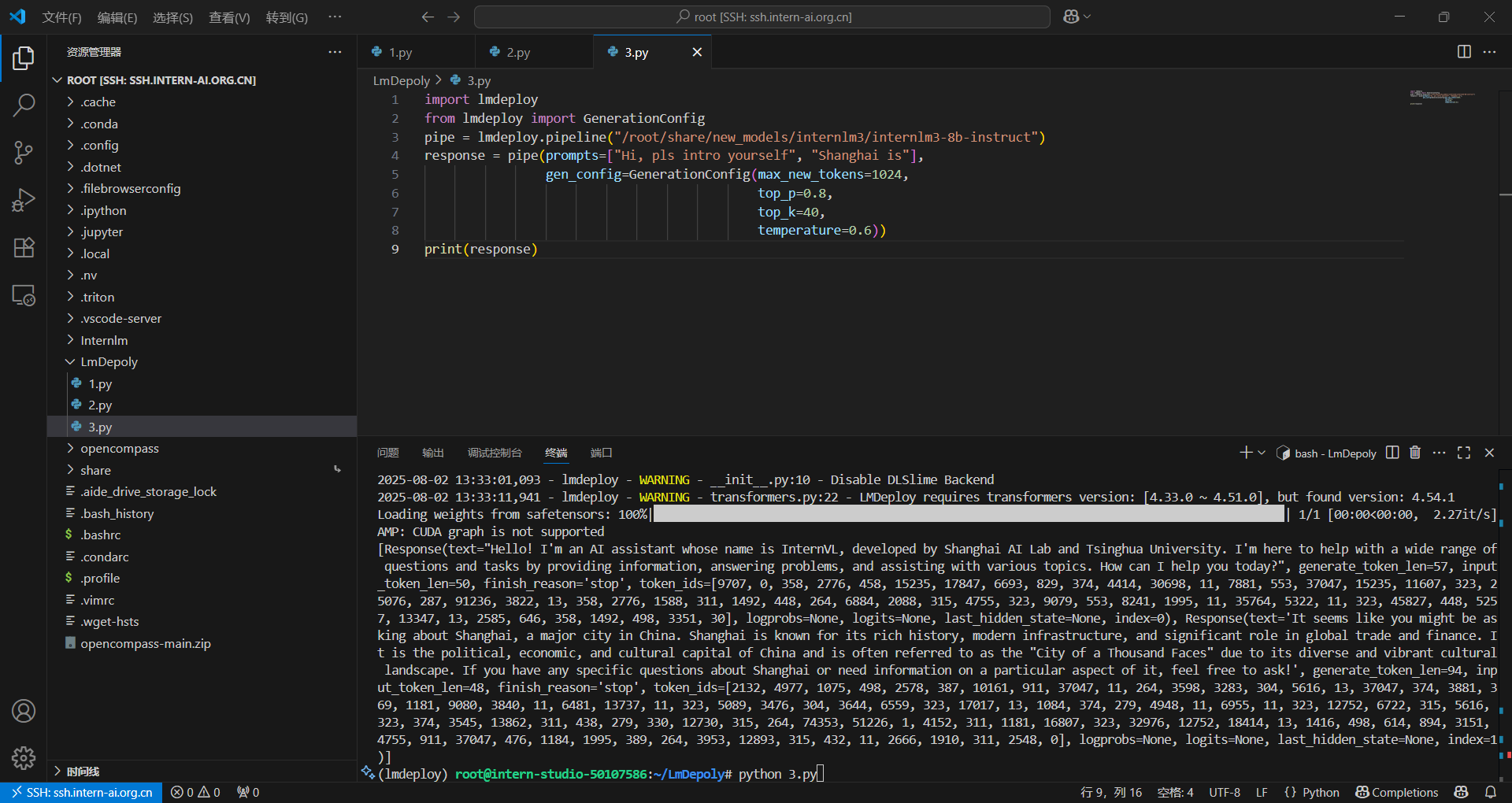Change UTF-8 file encoding
This screenshot has height=803, width=1512.
click(x=1225, y=792)
